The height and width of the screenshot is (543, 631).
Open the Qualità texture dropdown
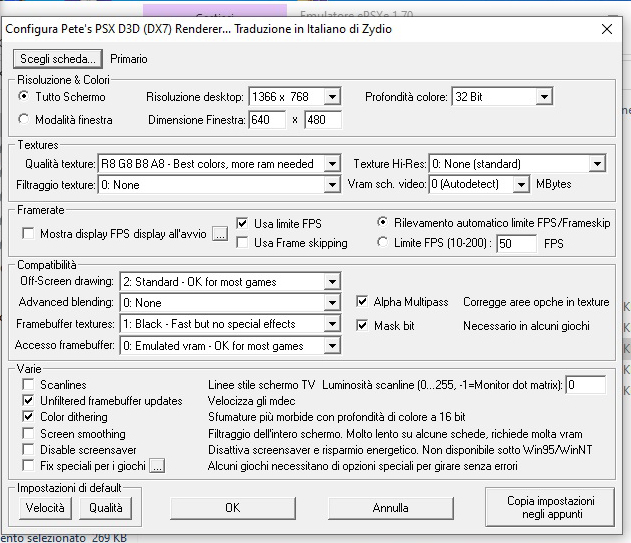click(219, 164)
